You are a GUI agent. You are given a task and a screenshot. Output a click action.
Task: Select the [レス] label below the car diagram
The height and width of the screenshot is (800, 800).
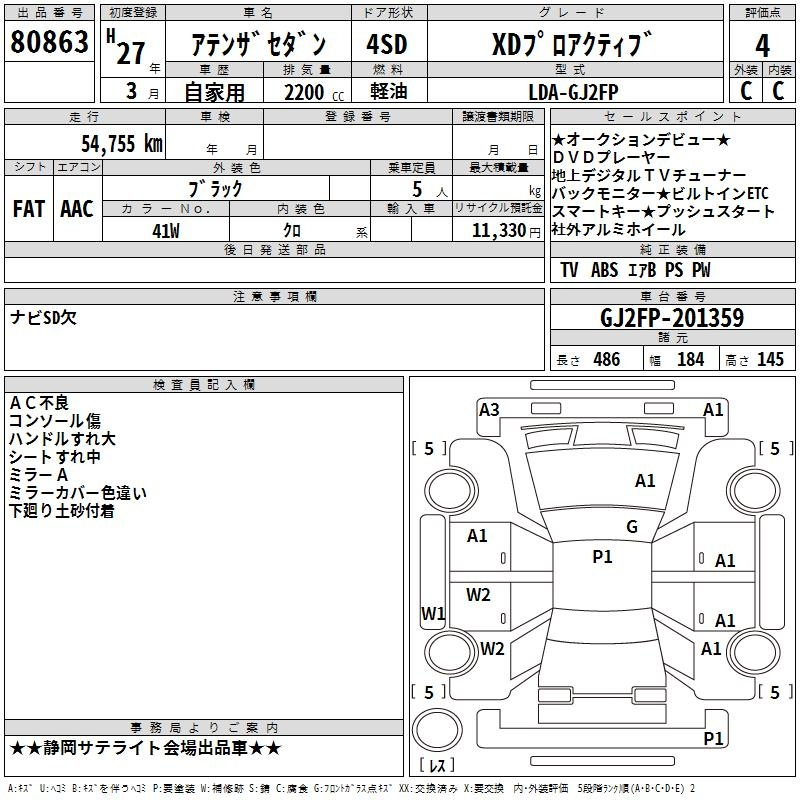pos(437,766)
